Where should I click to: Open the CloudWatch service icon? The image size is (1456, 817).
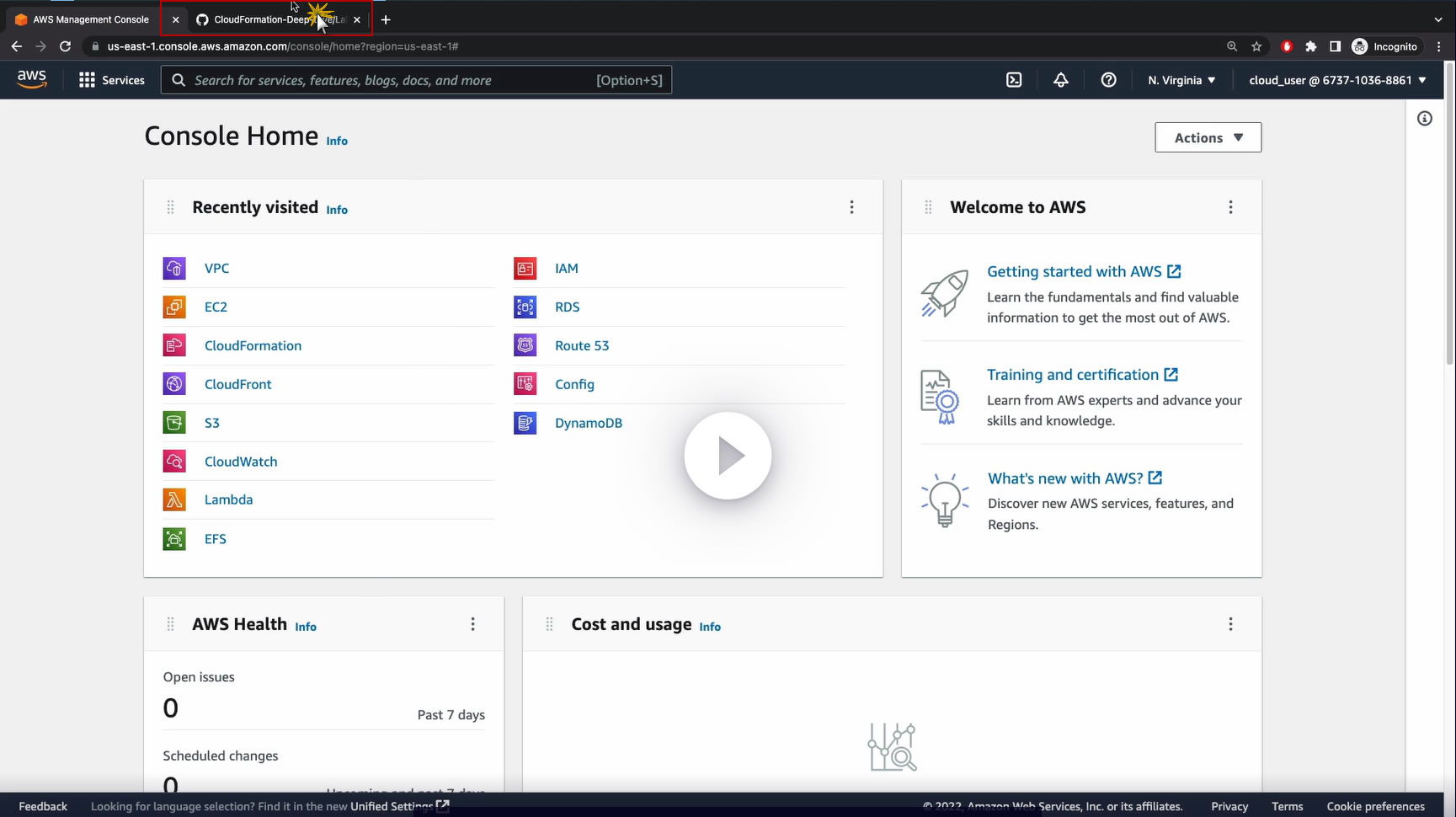(174, 462)
